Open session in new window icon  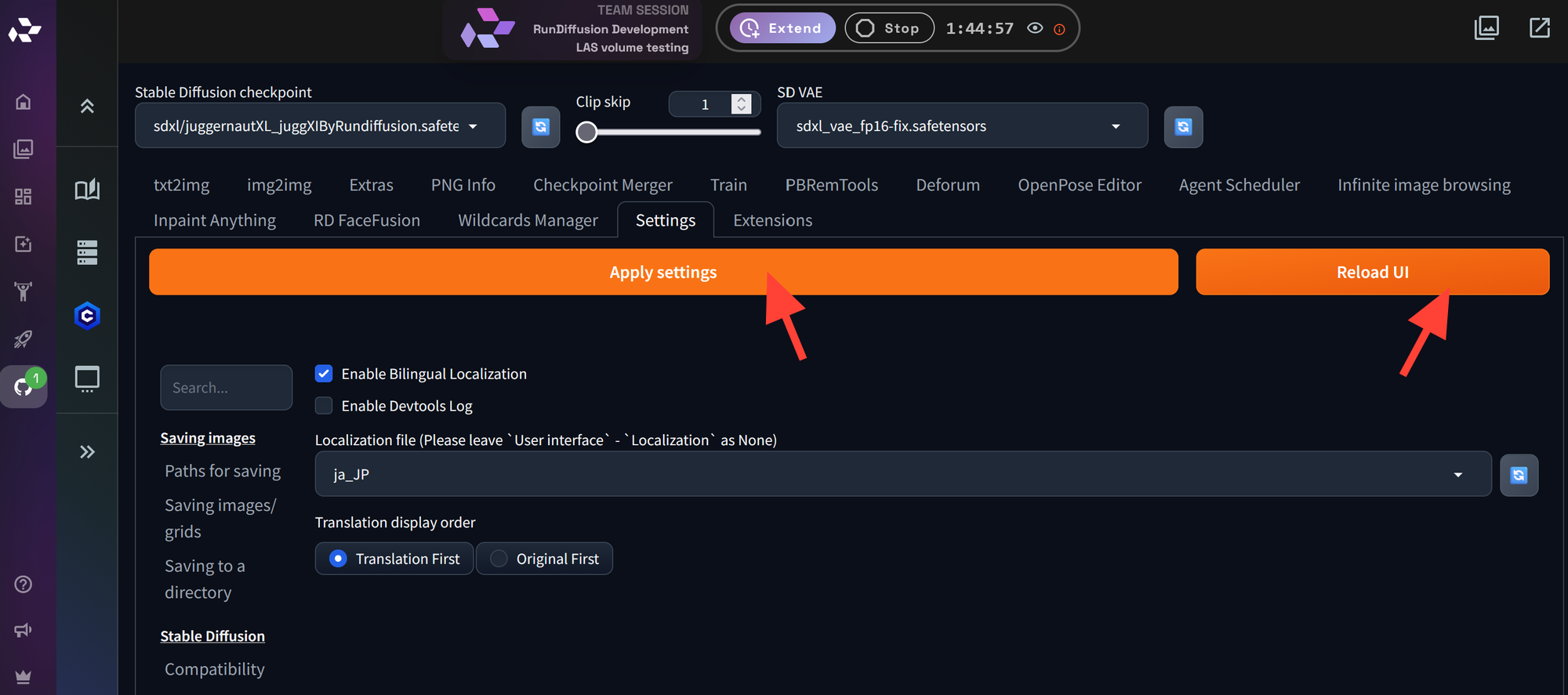1540,28
